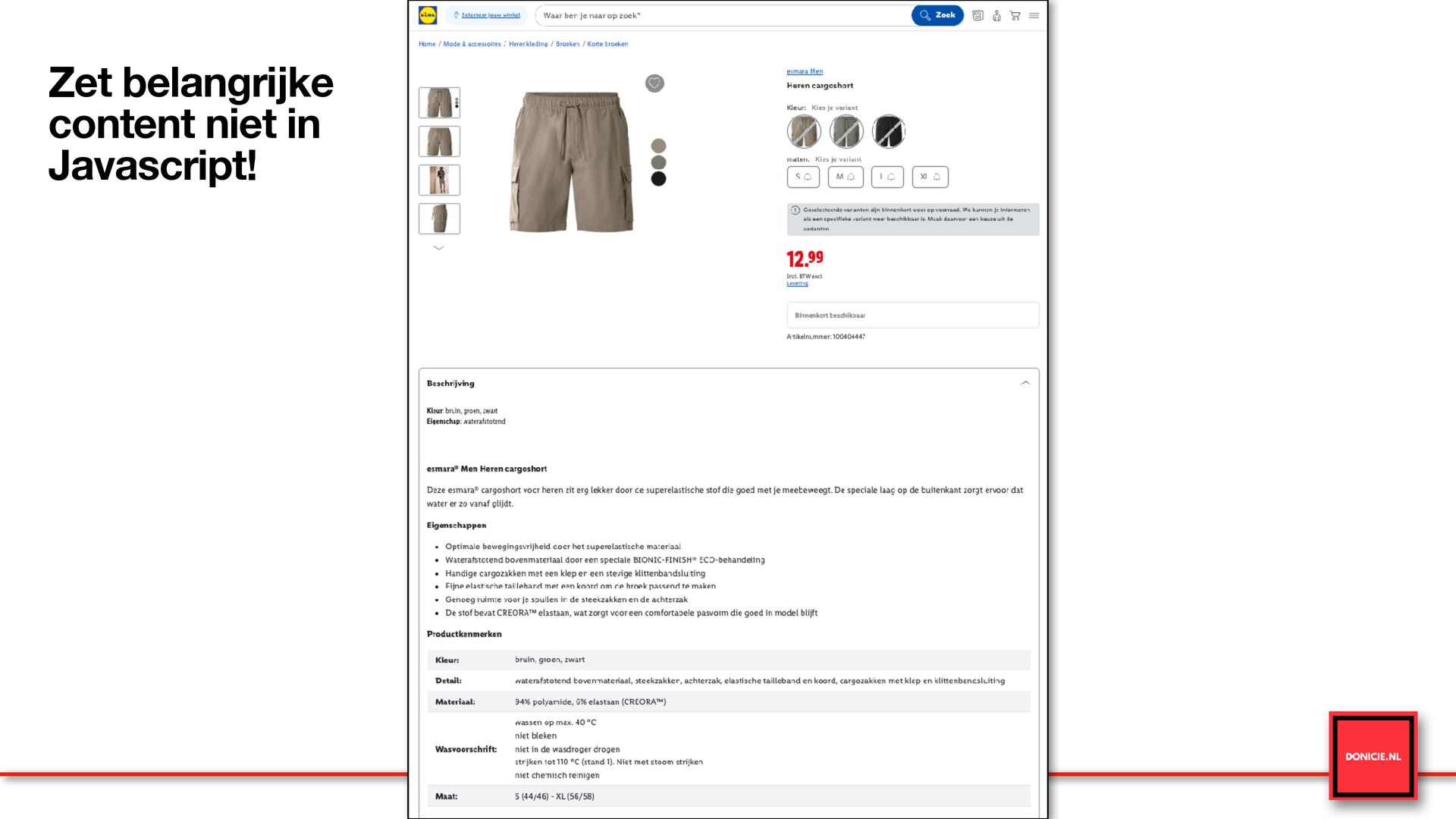Select size M notification option
The image size is (1456, 819).
coord(845,177)
